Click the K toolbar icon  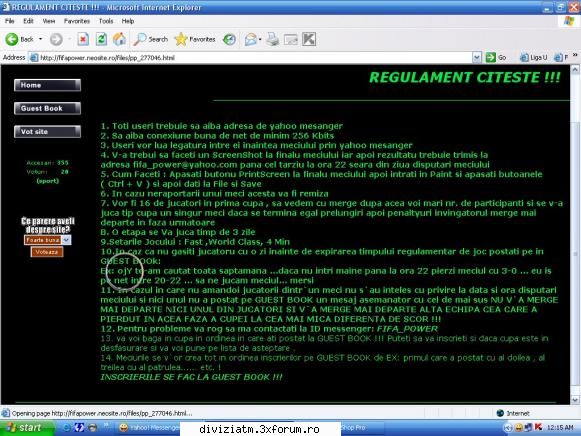tap(309, 39)
